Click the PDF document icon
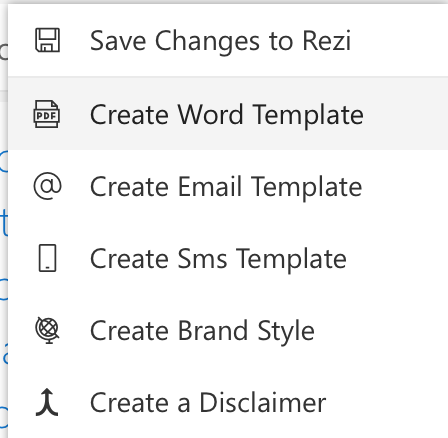448x438 pixels. coord(47,114)
